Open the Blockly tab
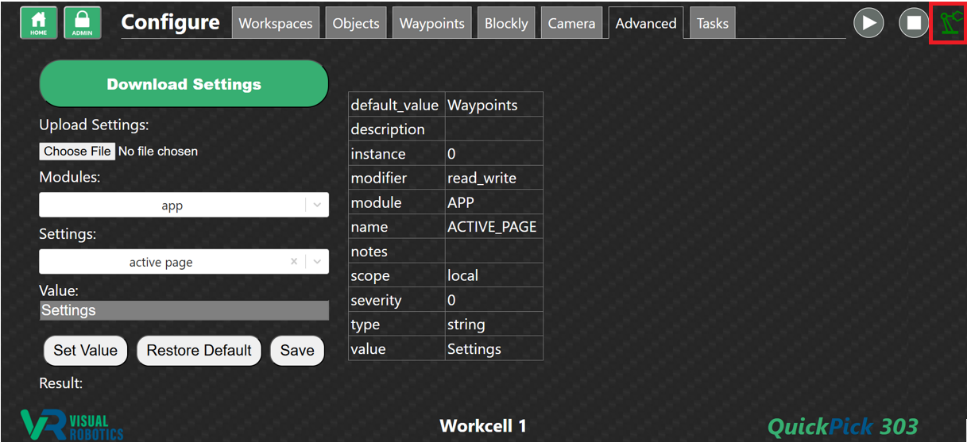Screen dimensions: 967x442 [506, 23]
